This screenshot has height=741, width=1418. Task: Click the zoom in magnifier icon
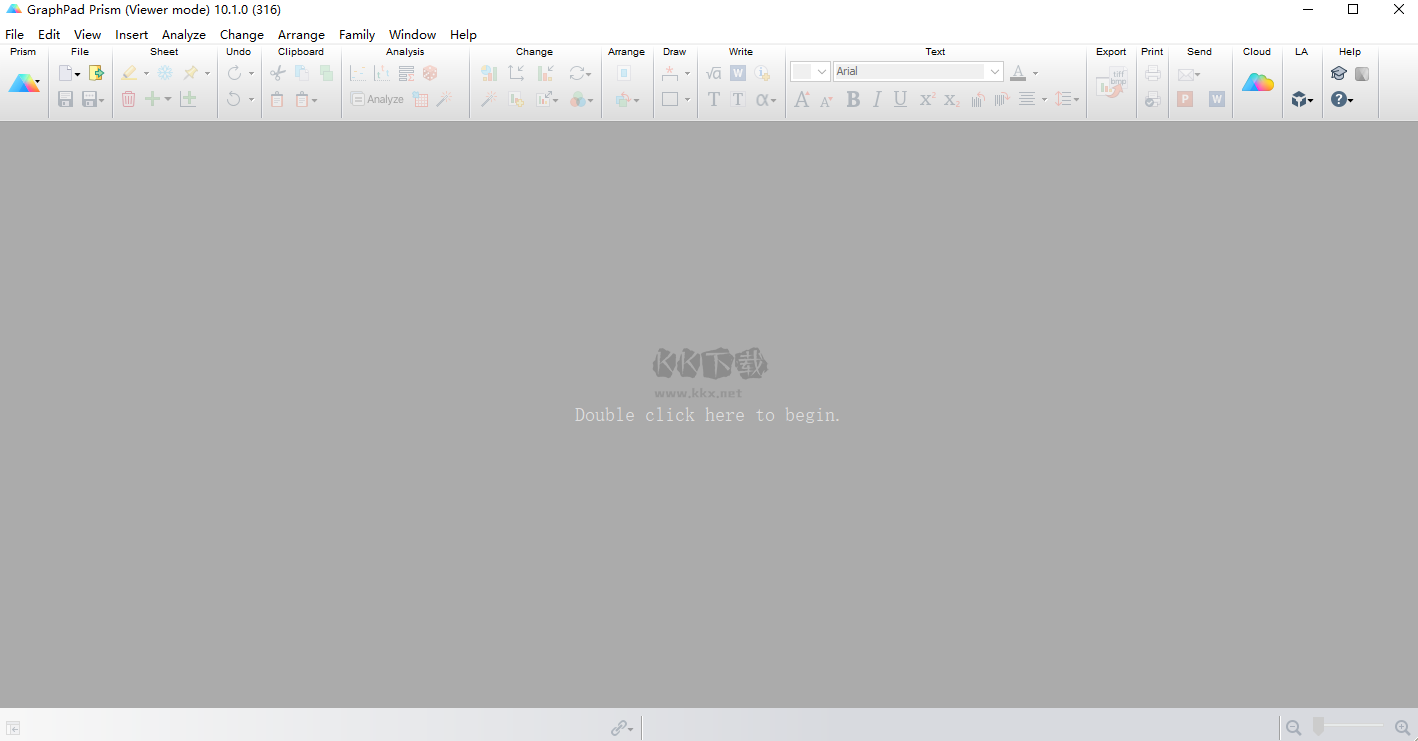[x=1402, y=728]
